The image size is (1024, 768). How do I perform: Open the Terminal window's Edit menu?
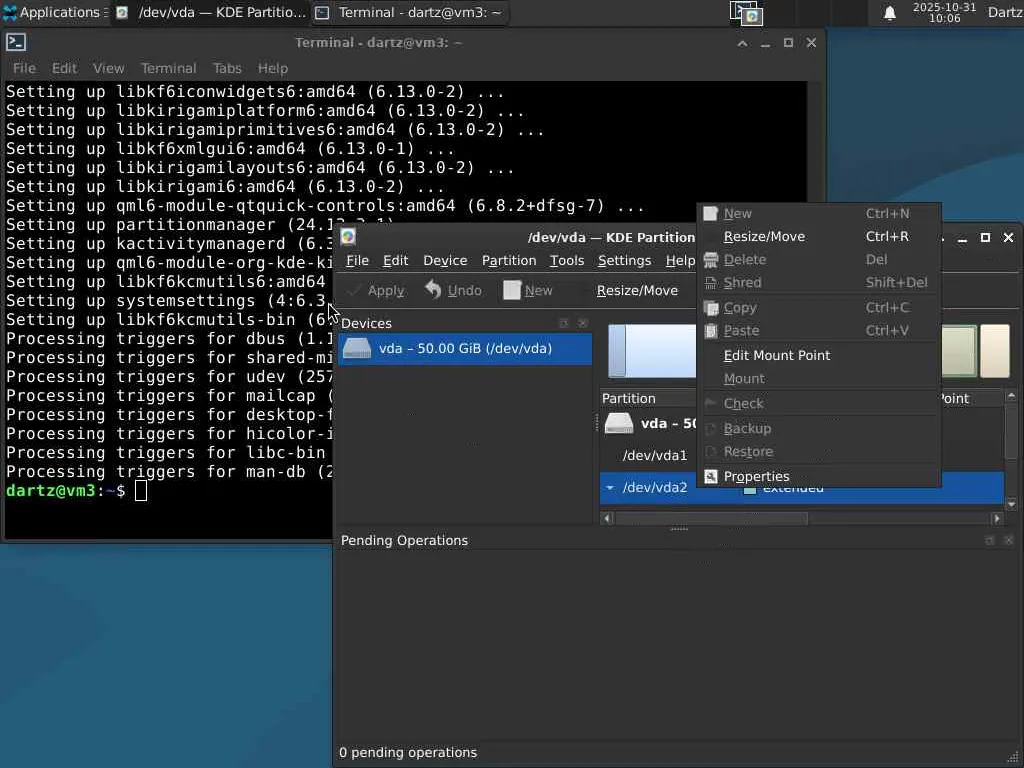pos(64,68)
